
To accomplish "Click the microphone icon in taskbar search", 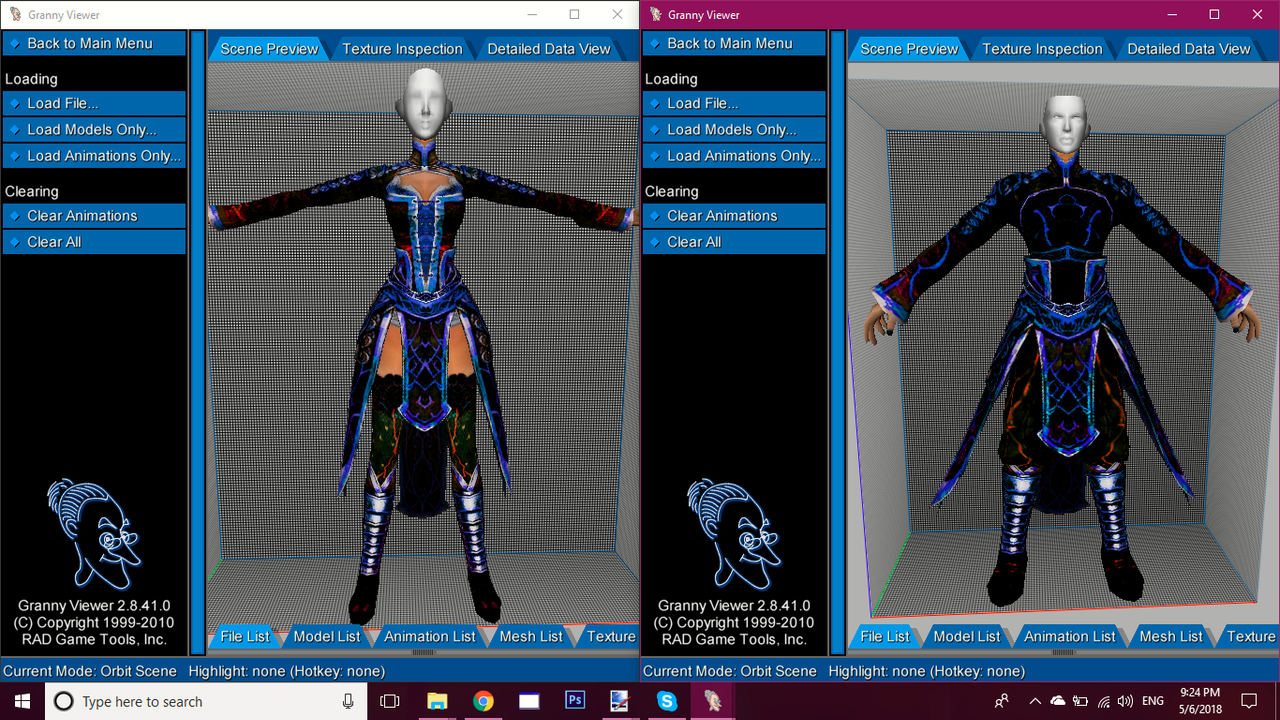I will point(348,702).
